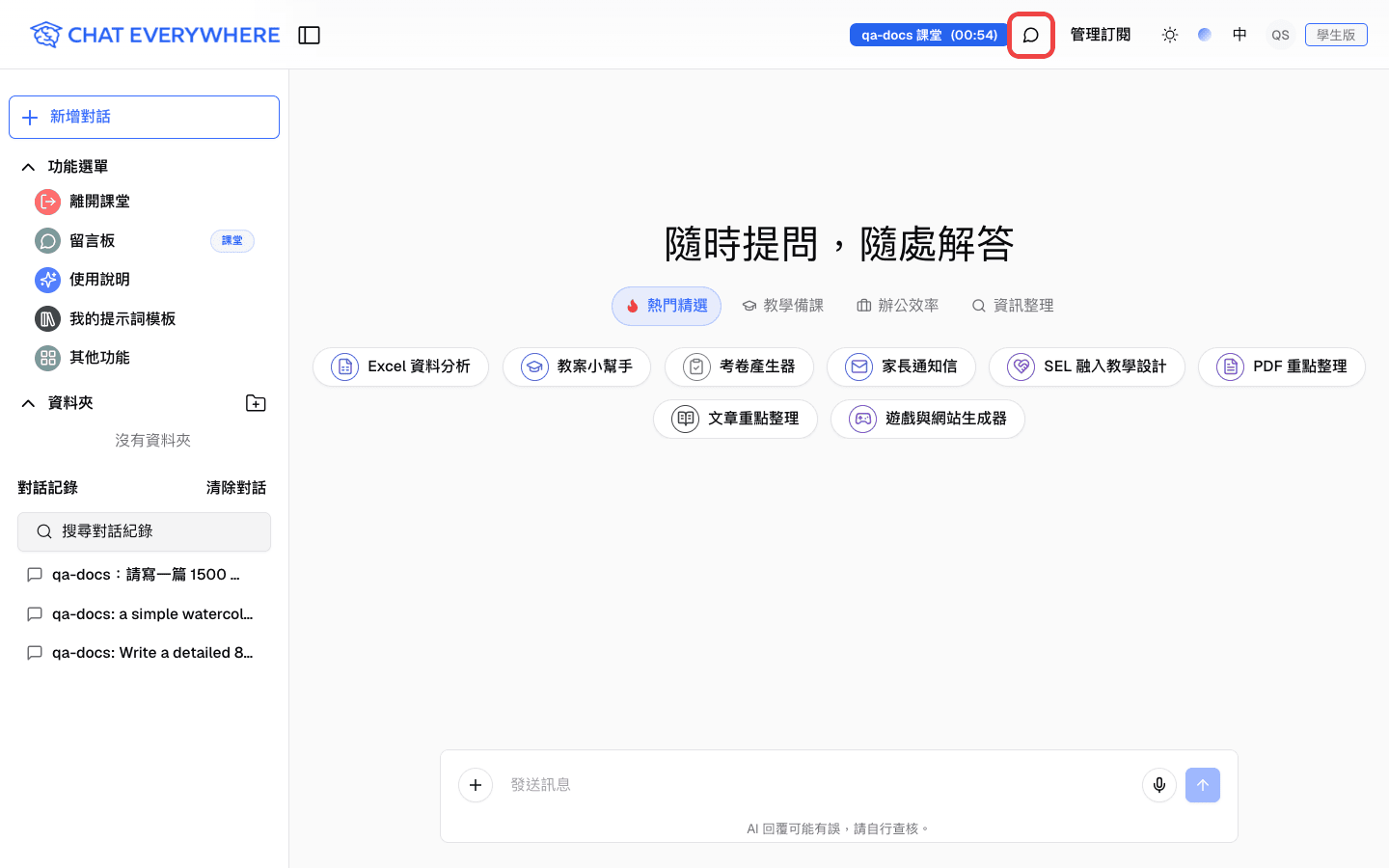This screenshot has width=1389, height=868.
Task: Focus the 搜尋對話紀錄 search field
Action: [x=144, y=531]
